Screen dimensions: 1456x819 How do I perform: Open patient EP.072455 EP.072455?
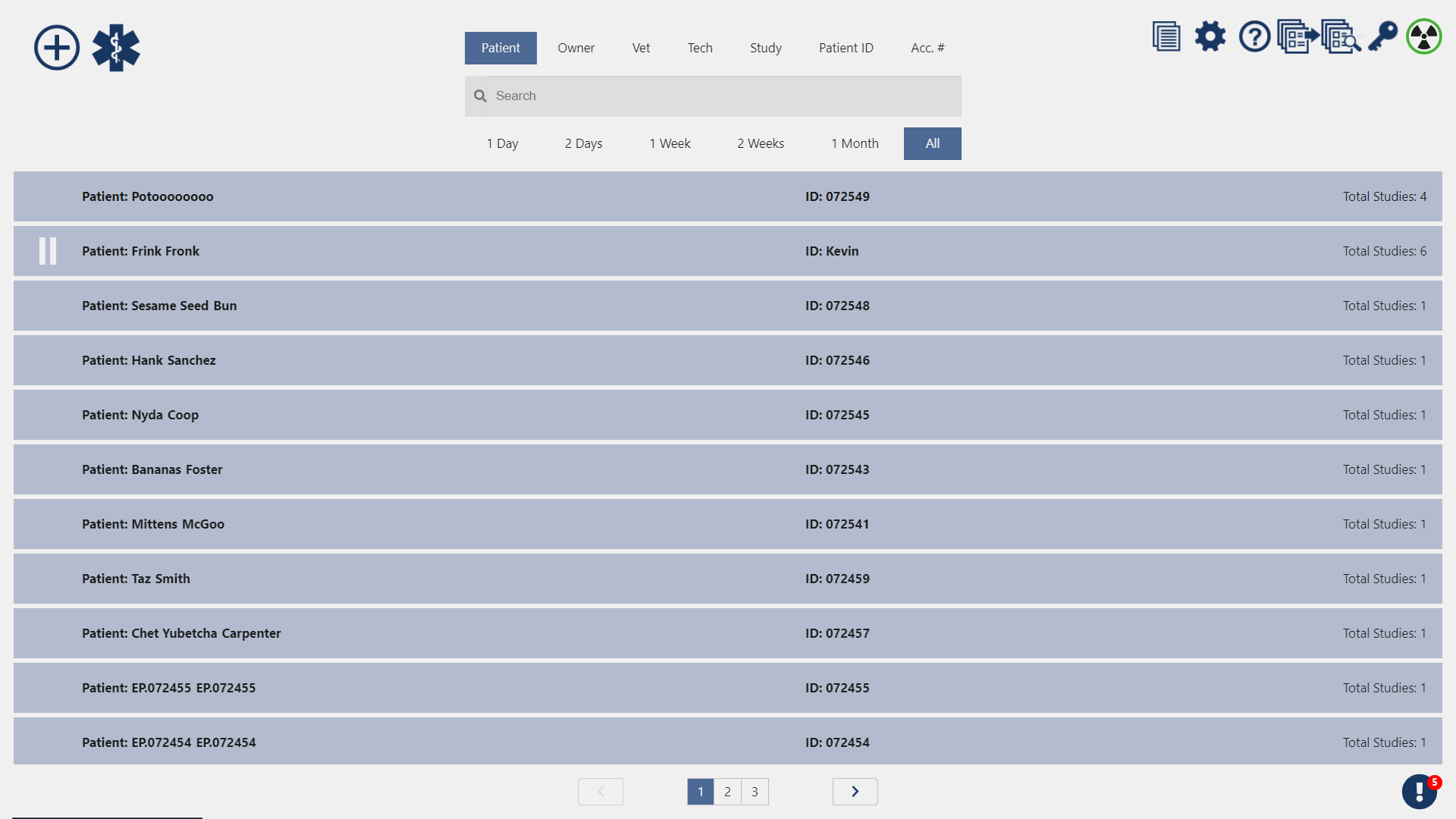click(x=728, y=688)
